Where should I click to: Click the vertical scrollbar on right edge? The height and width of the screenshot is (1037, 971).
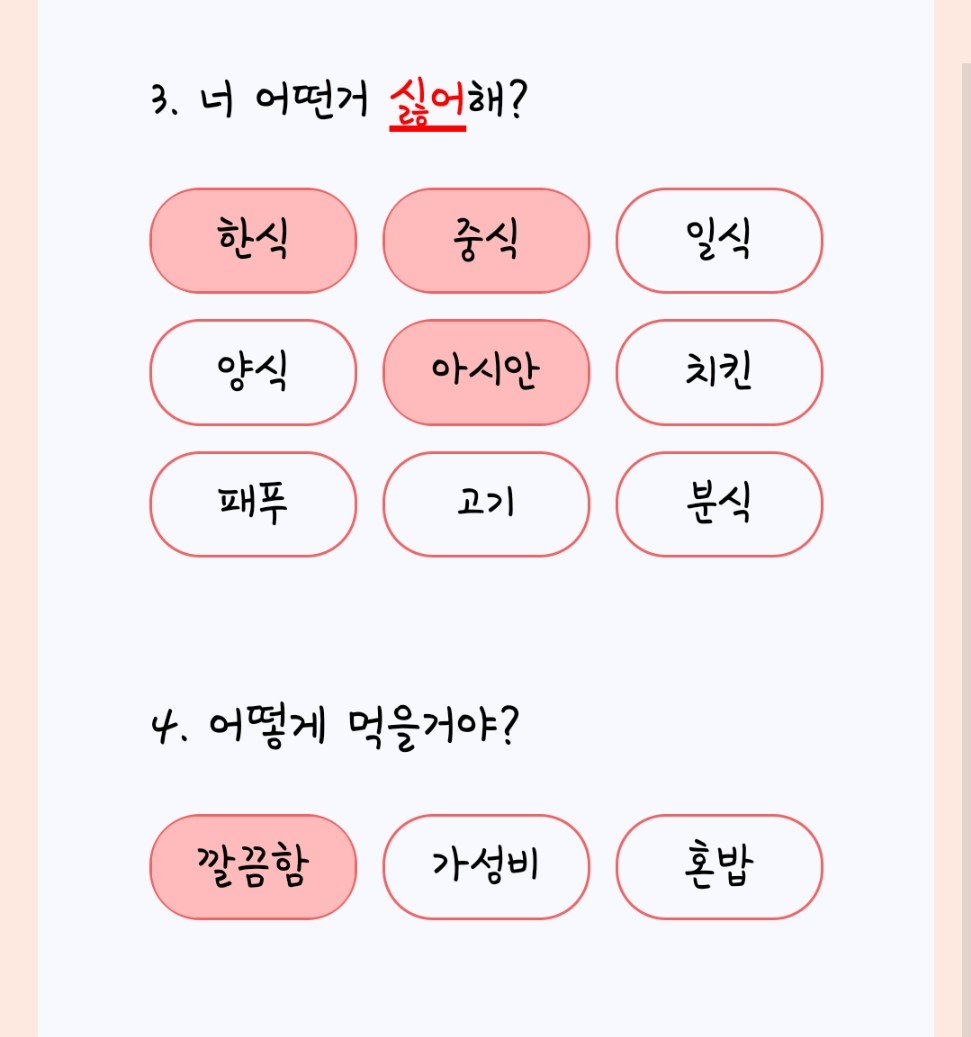tap(966, 549)
